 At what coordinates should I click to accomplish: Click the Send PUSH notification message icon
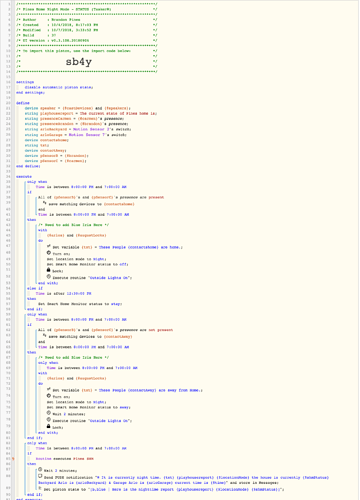(x=40, y=476)
